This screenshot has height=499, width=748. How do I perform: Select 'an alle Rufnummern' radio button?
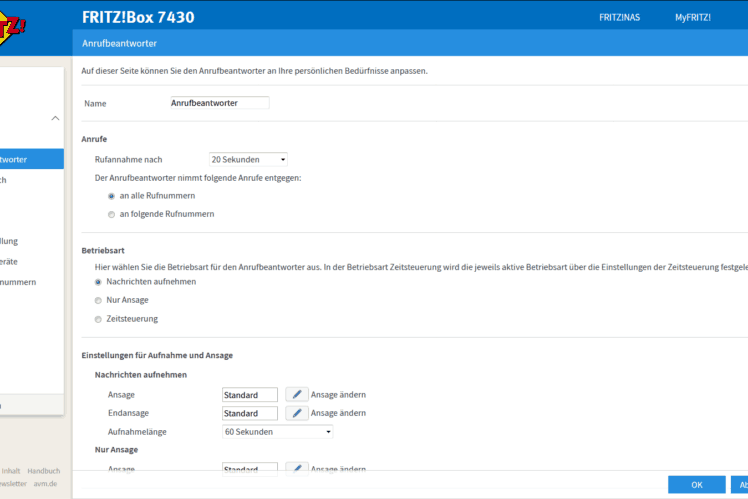coord(111,196)
